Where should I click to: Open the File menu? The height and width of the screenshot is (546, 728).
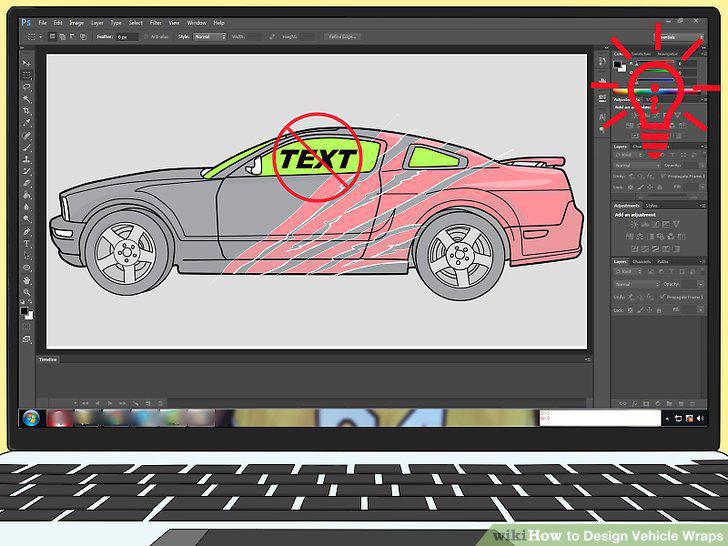tap(42, 22)
